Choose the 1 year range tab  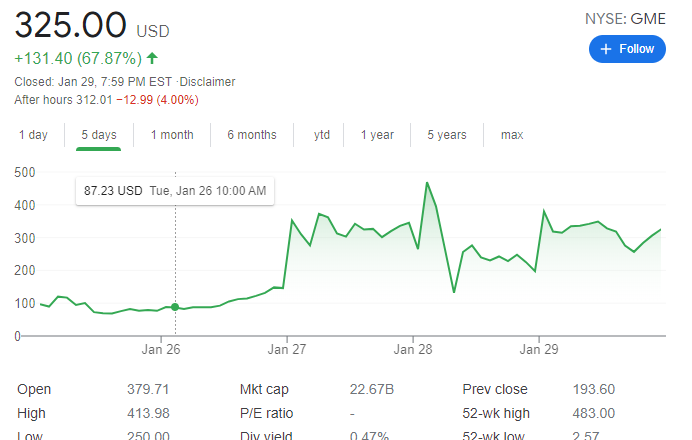tap(377, 135)
